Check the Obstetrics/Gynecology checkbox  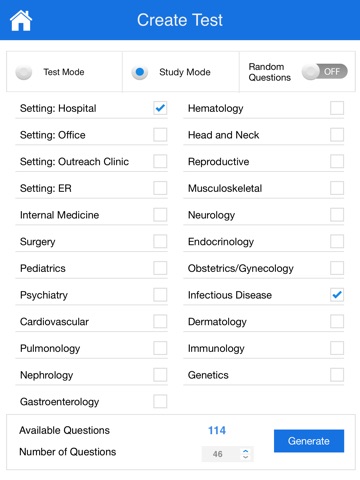pos(337,268)
